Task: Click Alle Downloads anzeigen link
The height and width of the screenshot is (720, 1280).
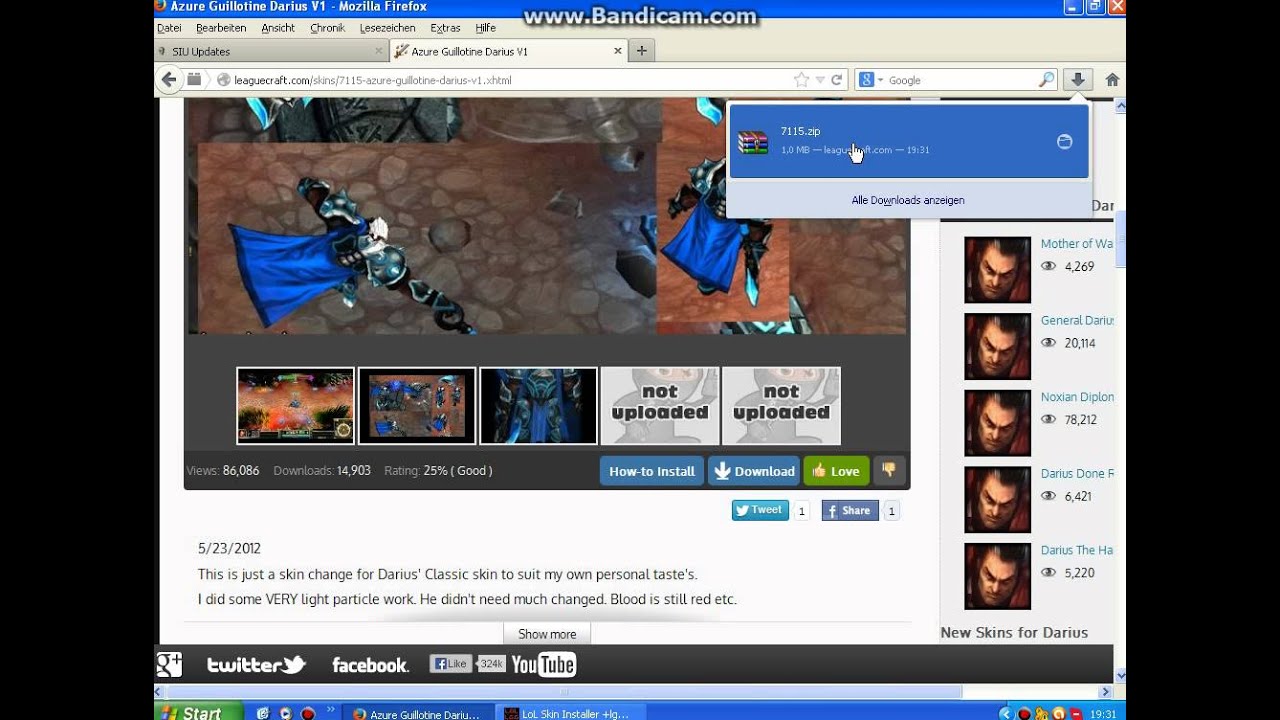Action: click(x=908, y=200)
